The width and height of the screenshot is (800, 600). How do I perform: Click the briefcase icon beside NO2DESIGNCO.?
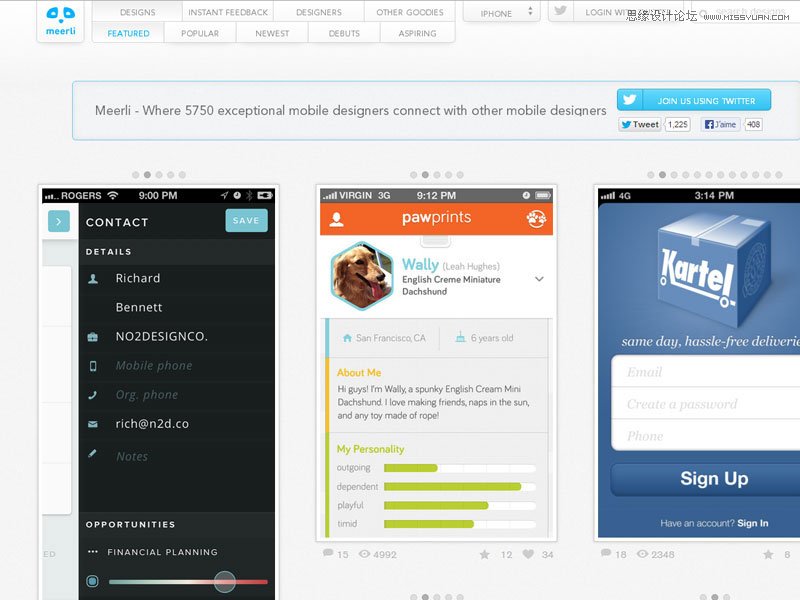(93, 337)
